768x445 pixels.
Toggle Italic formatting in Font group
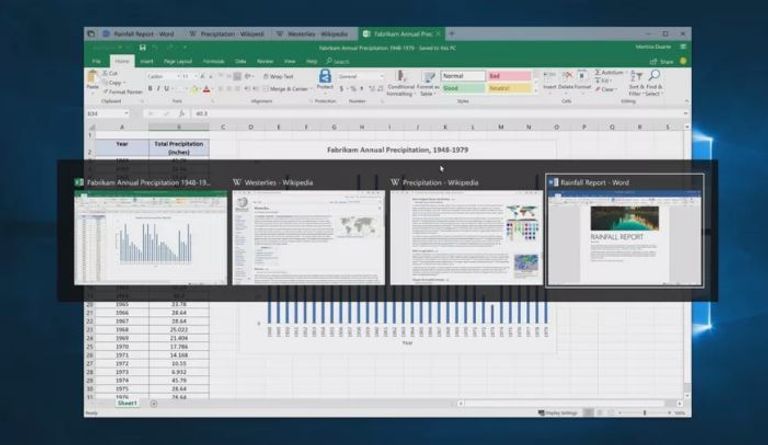click(158, 88)
